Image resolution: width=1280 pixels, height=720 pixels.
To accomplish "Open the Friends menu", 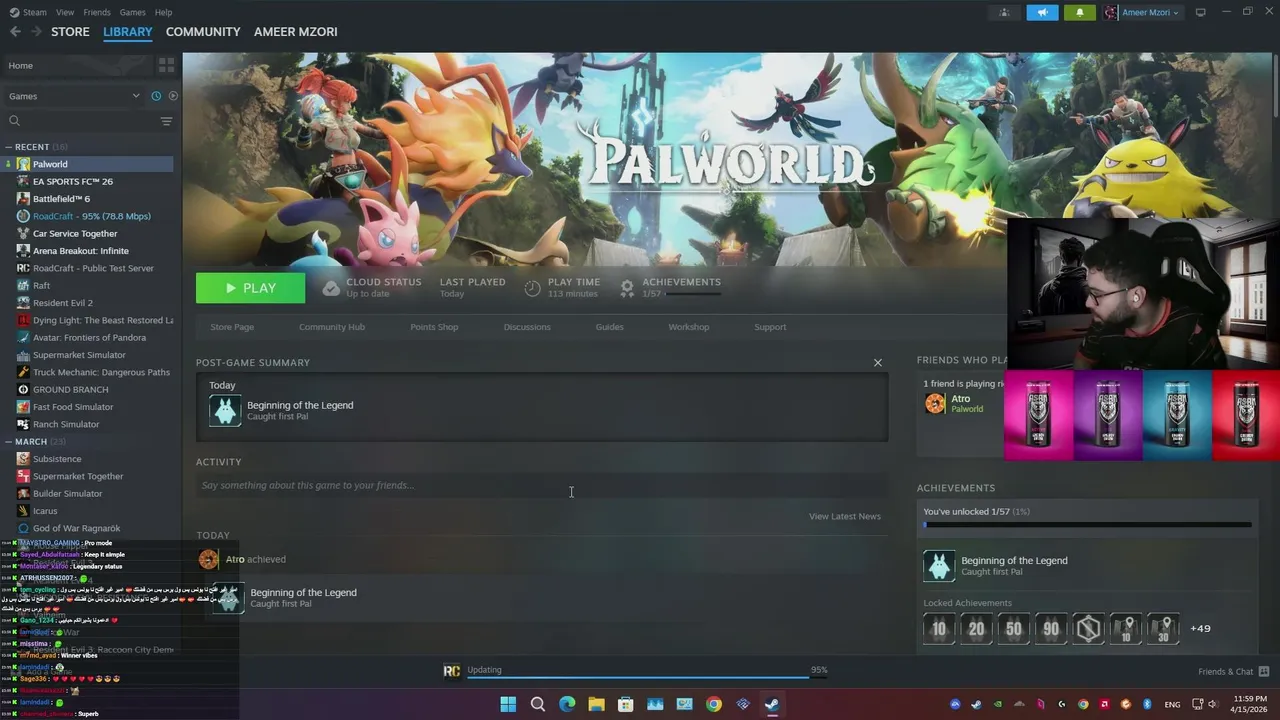I will tap(97, 12).
